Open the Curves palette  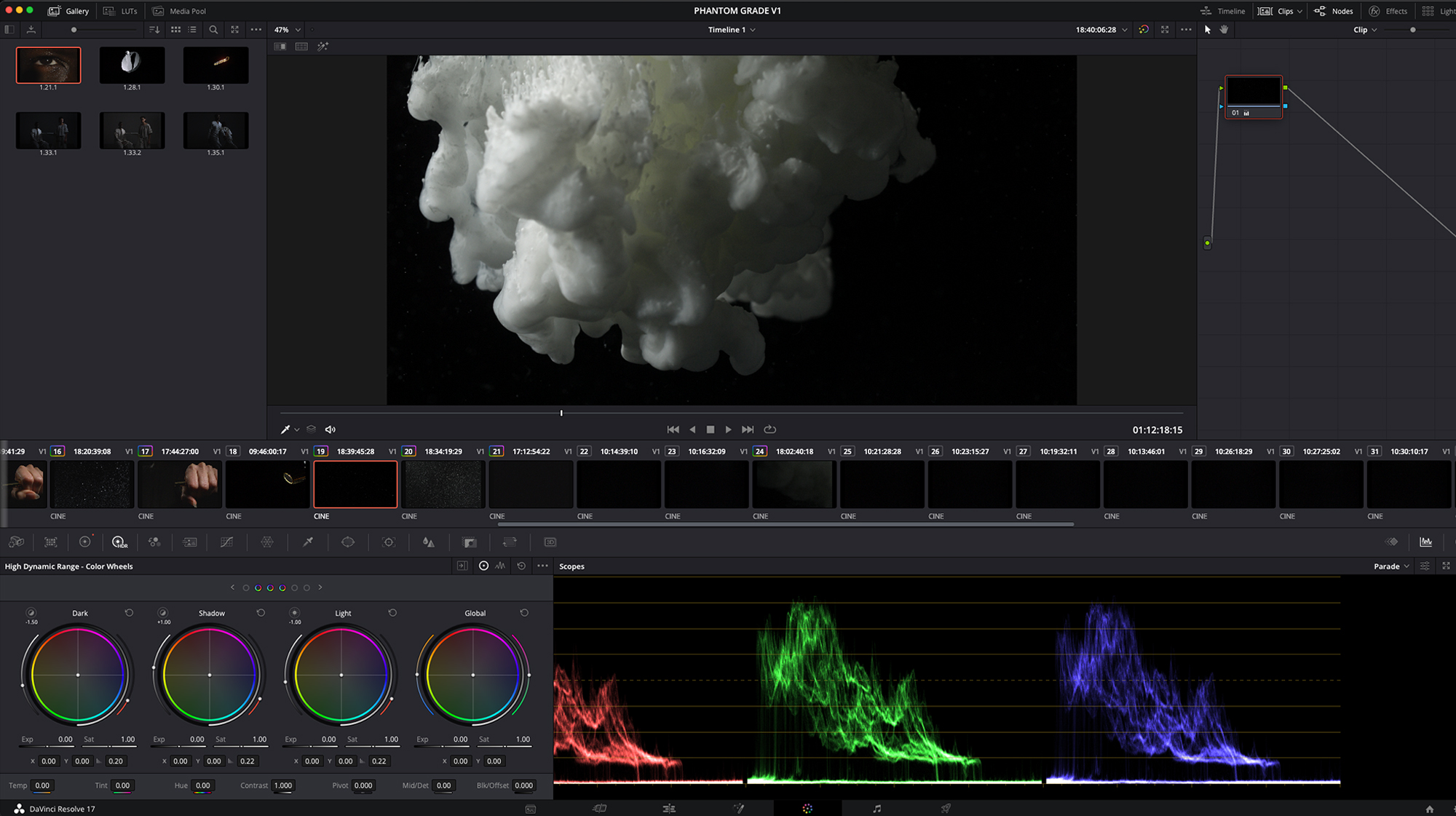226,542
